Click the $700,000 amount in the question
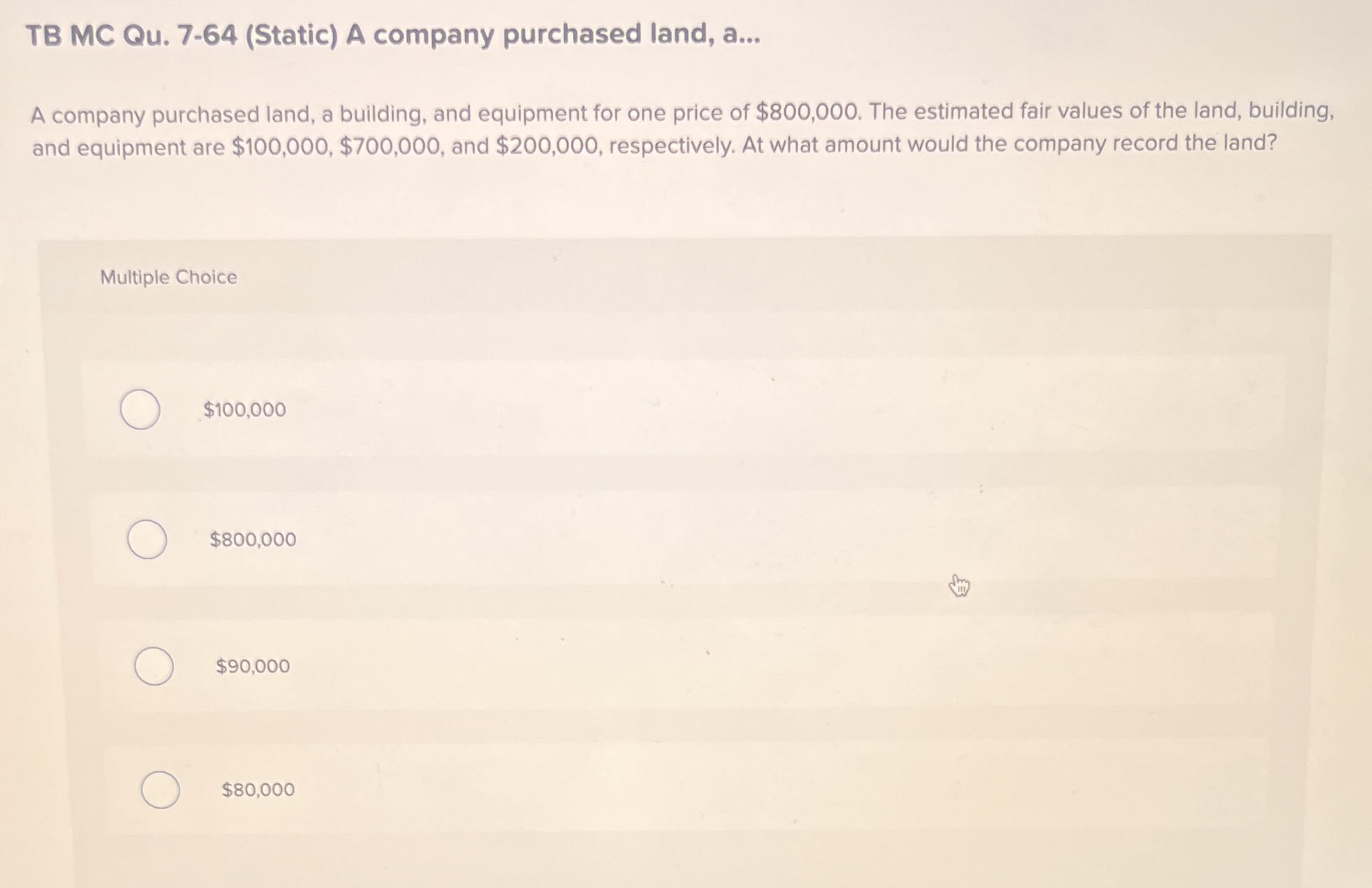Image resolution: width=1372 pixels, height=888 pixels. [388, 144]
